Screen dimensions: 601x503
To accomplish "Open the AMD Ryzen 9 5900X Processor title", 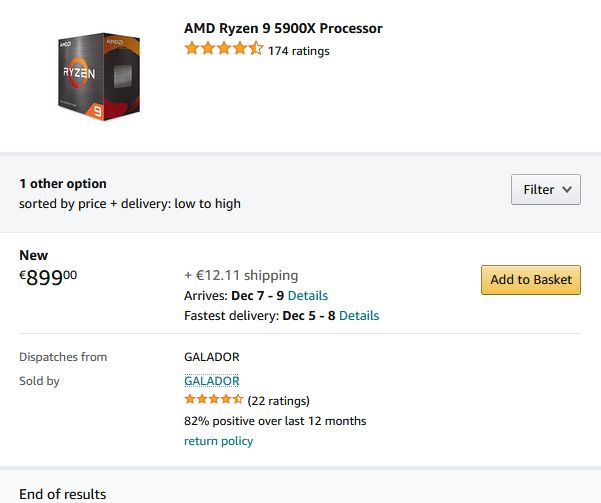I will 283,28.
